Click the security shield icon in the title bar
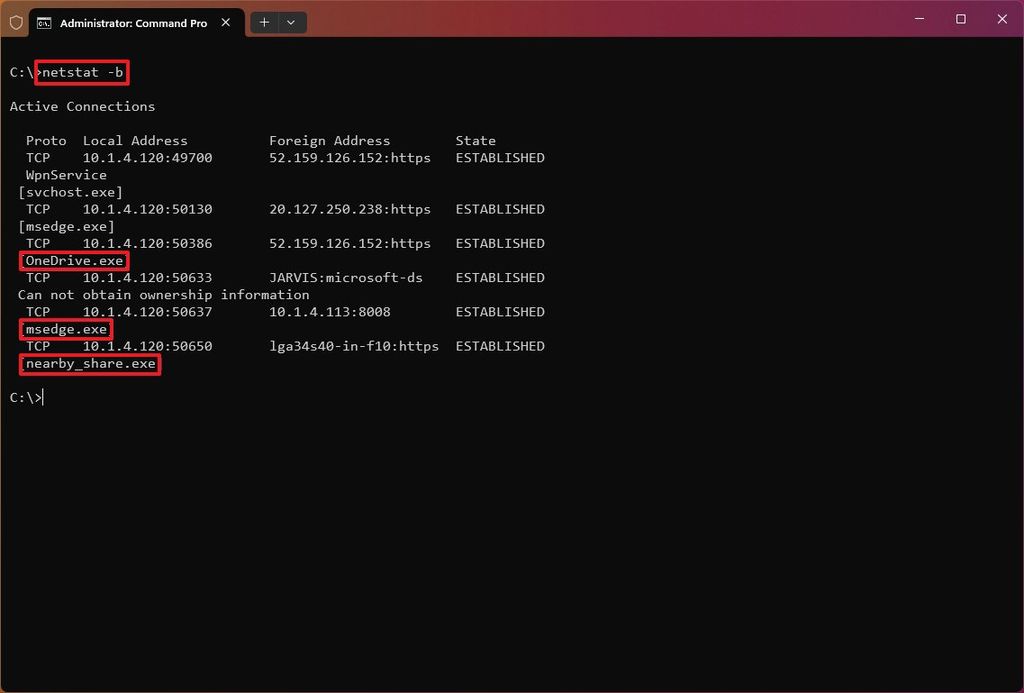The image size is (1024, 693). point(16,21)
